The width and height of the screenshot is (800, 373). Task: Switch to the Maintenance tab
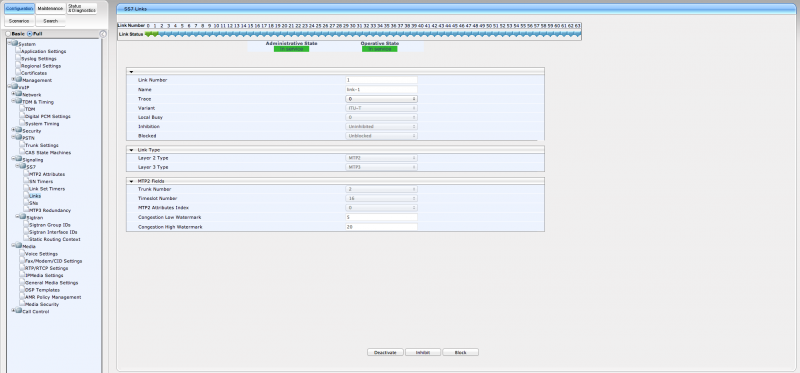coord(51,9)
